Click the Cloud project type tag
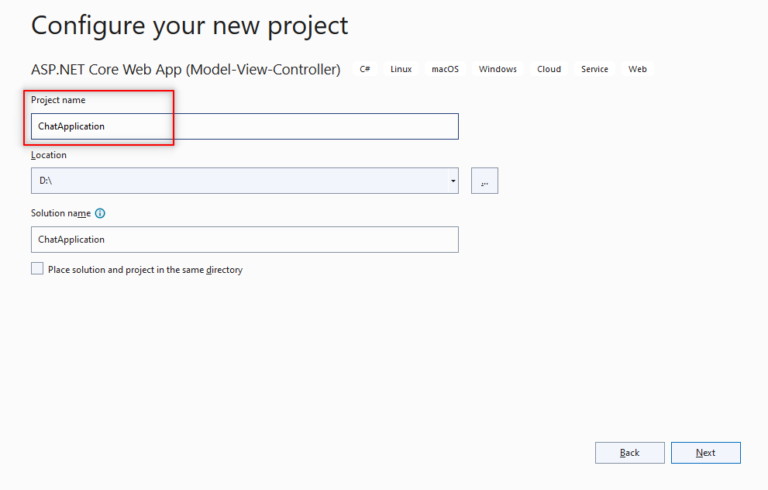The image size is (768, 490). (549, 69)
